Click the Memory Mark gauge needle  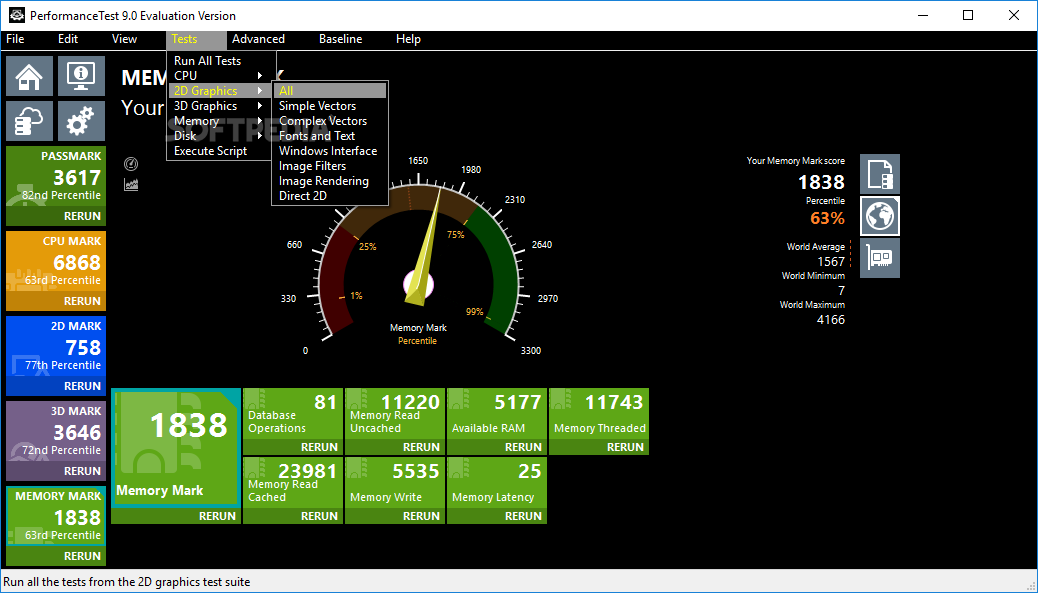point(424,248)
